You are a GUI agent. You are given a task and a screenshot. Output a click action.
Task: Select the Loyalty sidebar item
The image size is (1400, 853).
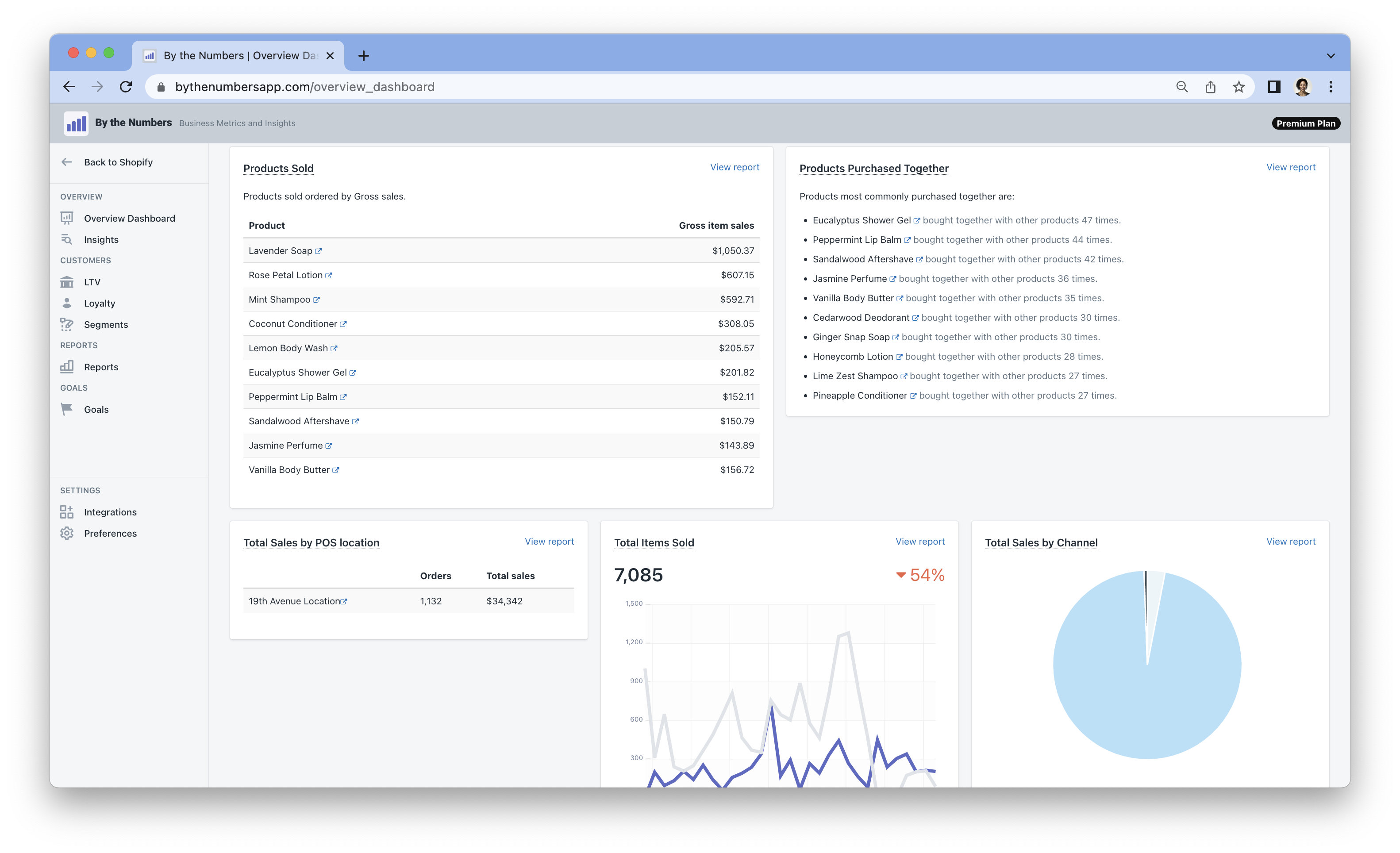(x=100, y=304)
